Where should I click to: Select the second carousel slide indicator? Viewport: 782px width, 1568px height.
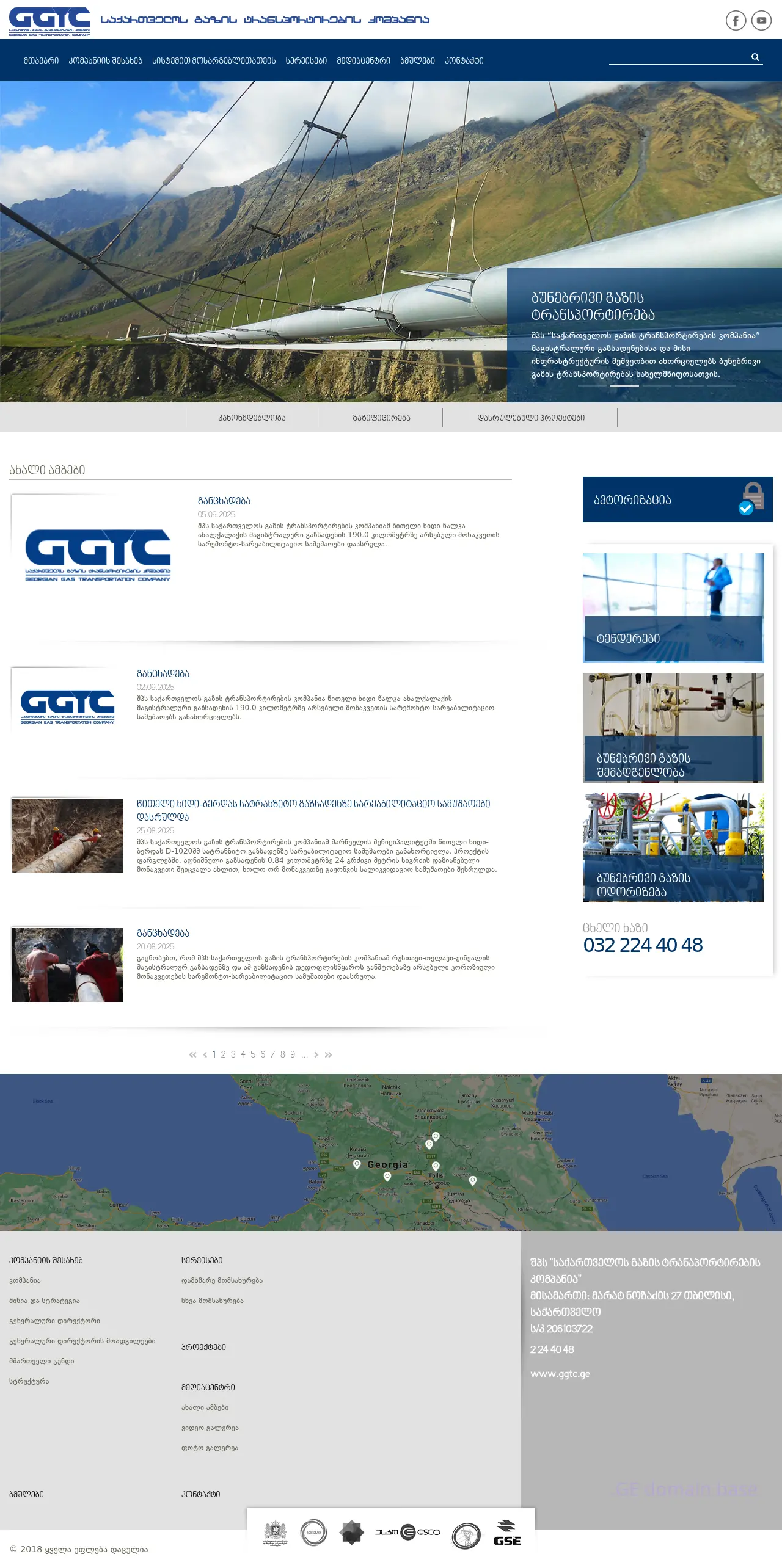[624, 385]
